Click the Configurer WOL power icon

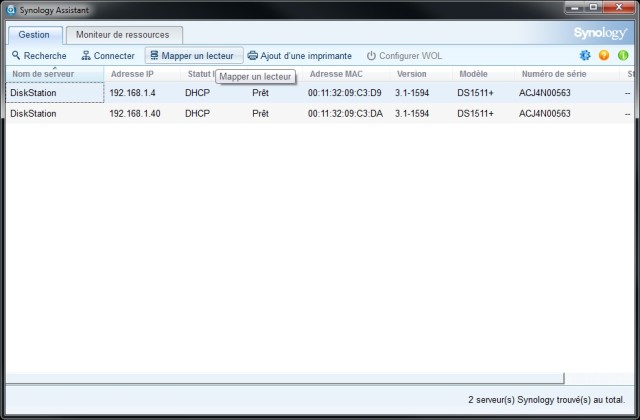[371, 56]
